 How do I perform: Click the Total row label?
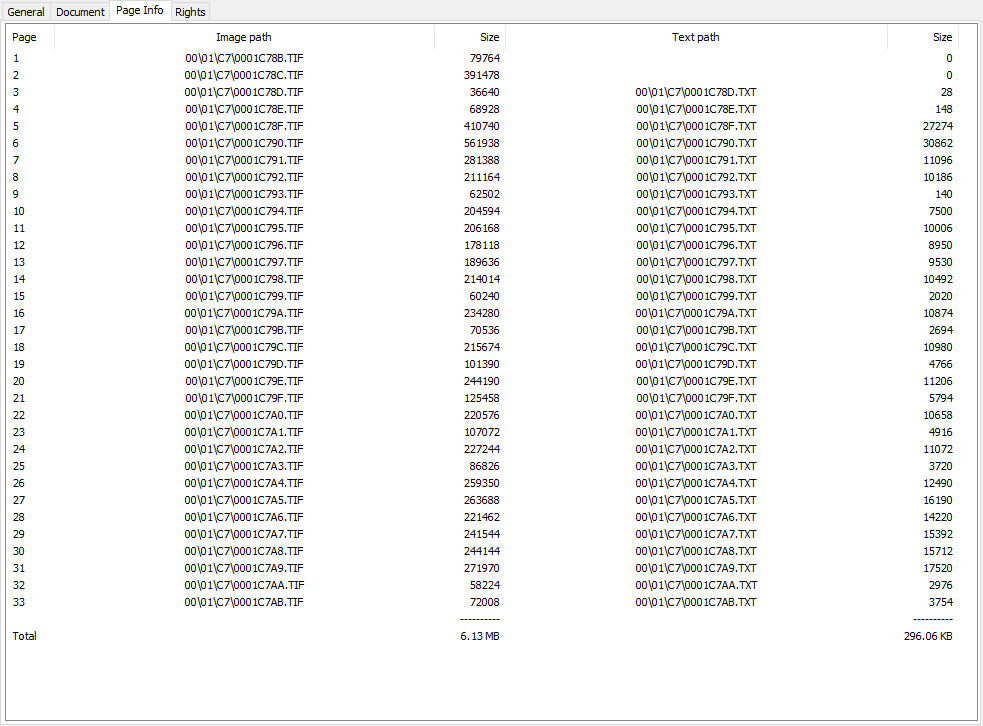(x=24, y=636)
